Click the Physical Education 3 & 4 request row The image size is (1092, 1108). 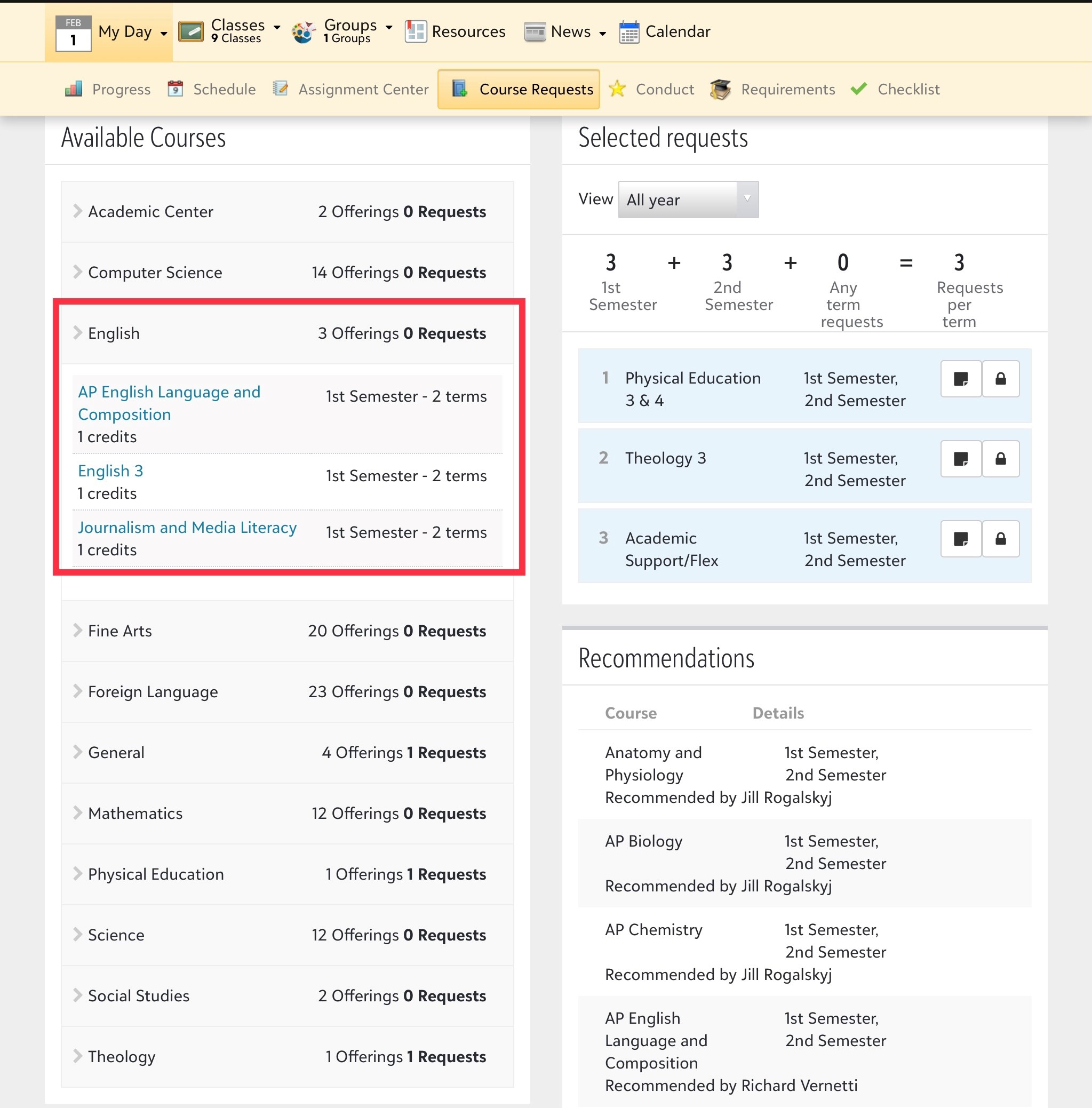(804, 385)
